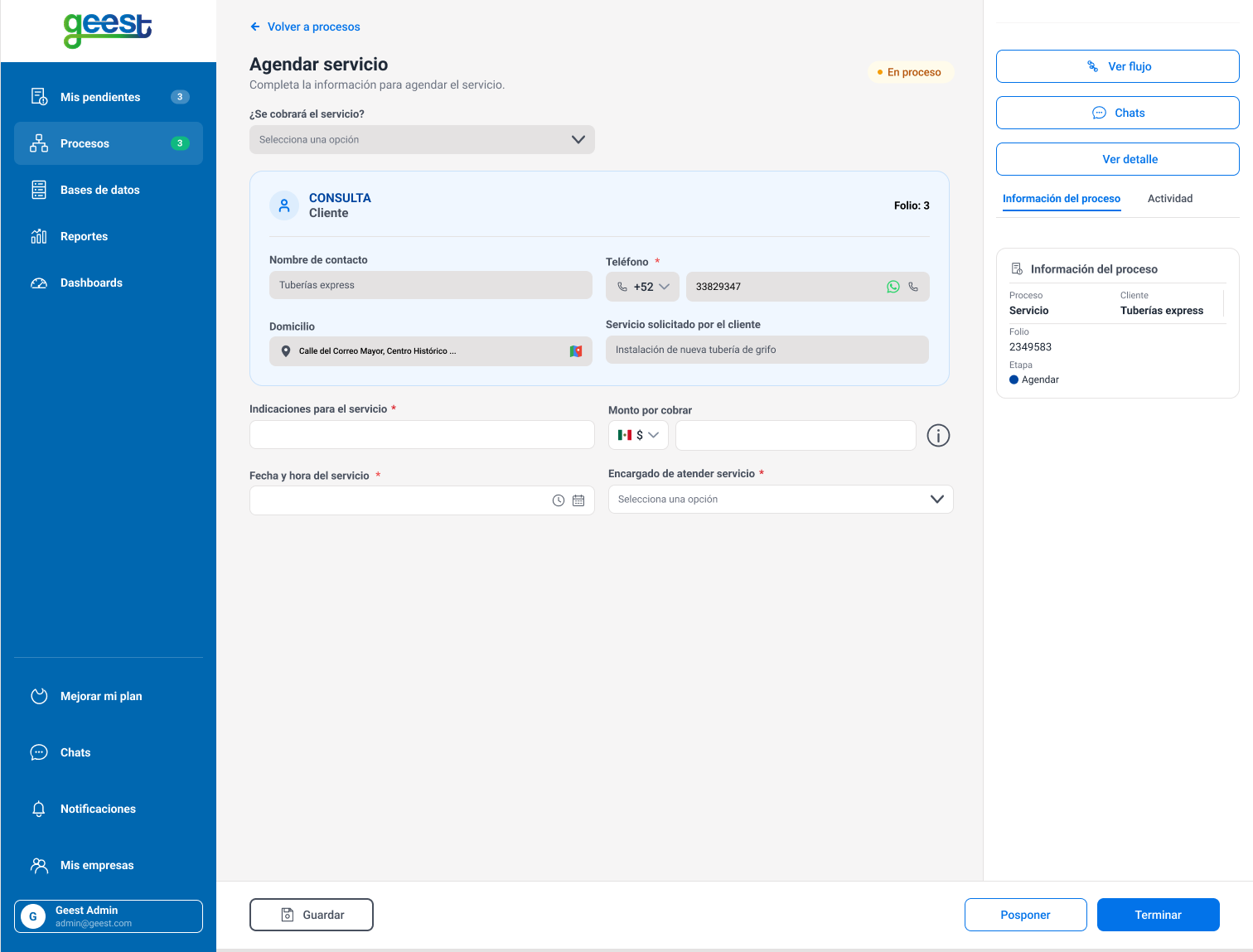
Task: Click the Reportes chart icon
Action: tap(39, 236)
